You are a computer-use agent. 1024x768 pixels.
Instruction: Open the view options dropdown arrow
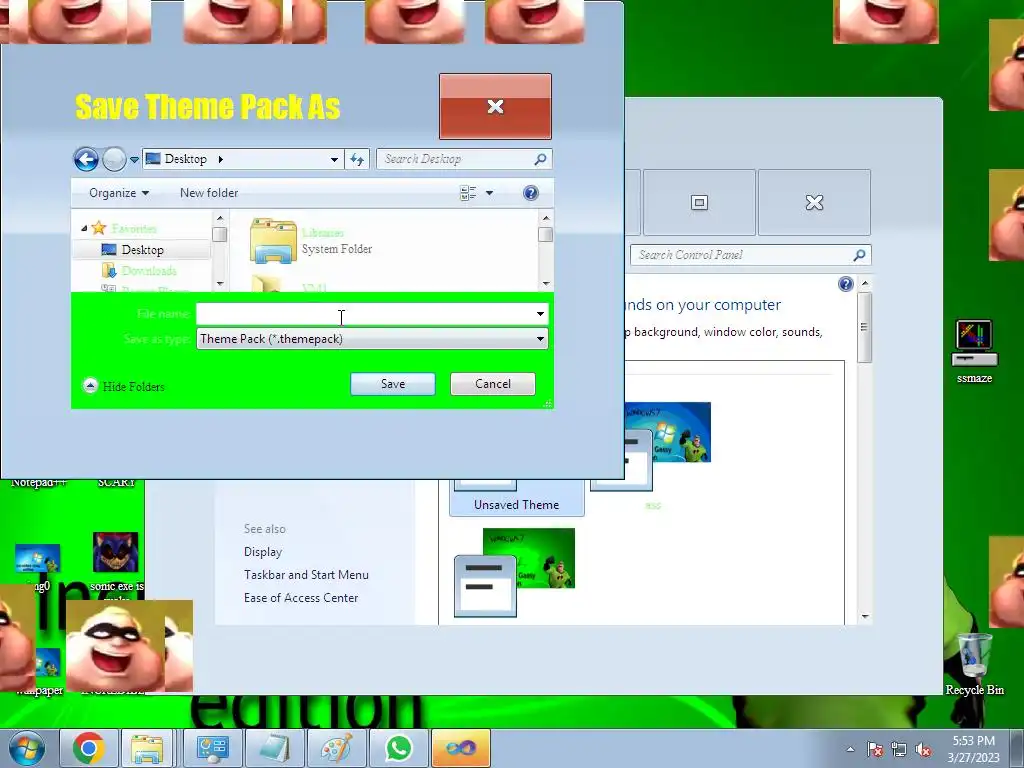click(x=489, y=193)
